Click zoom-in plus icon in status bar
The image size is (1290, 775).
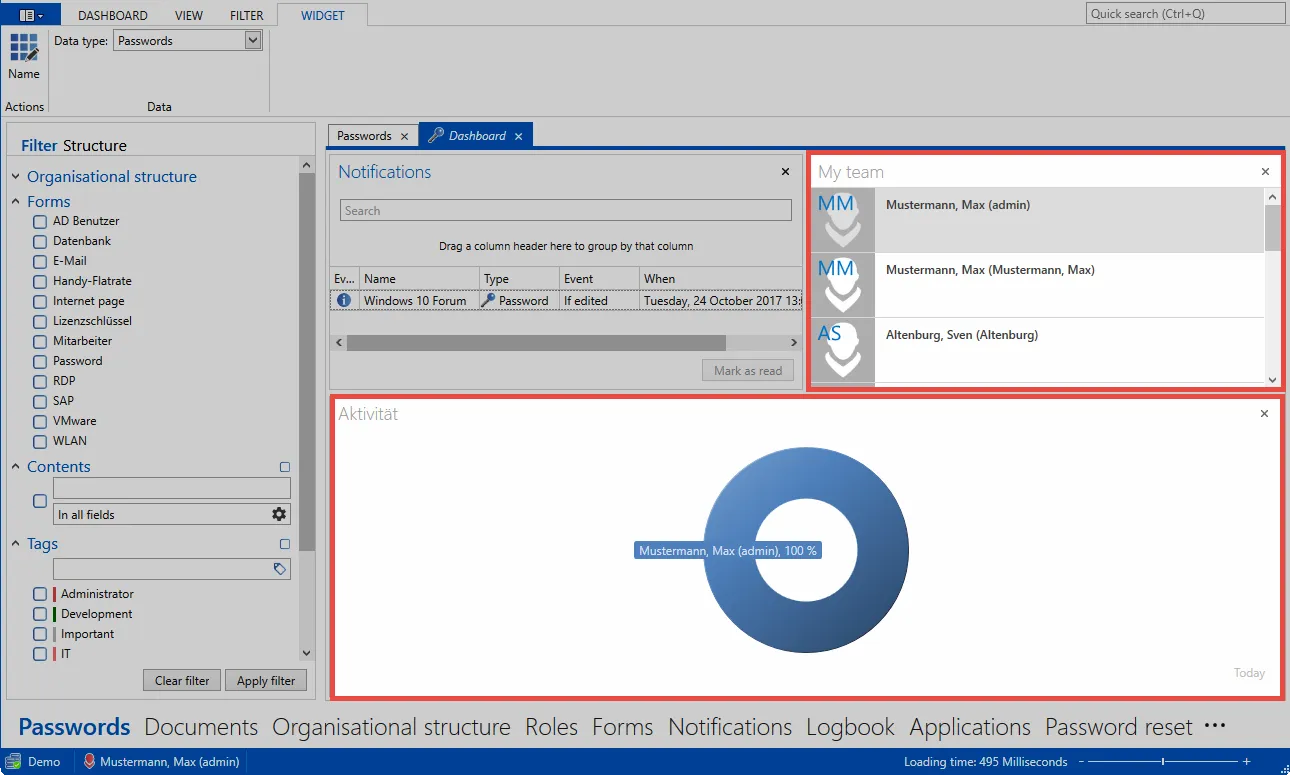click(1246, 762)
